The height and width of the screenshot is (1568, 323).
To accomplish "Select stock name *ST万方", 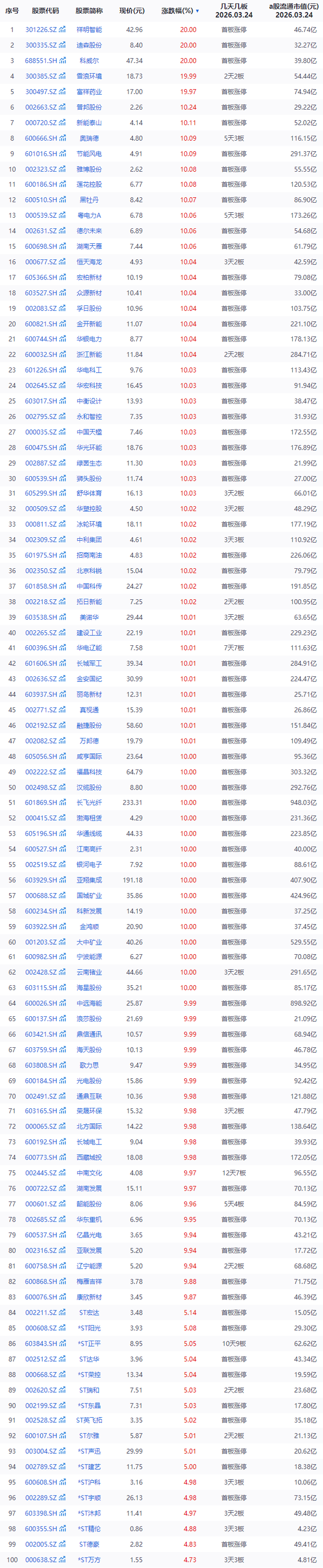I will click(x=90, y=1559).
